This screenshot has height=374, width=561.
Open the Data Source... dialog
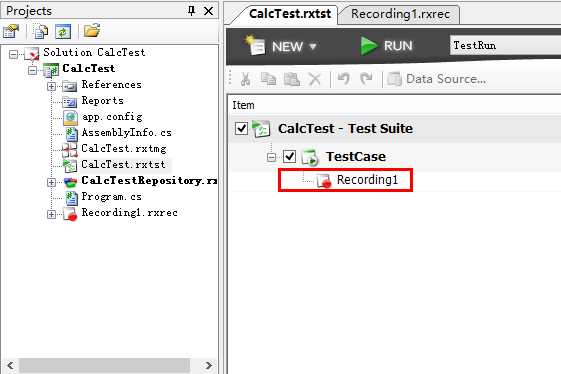[x=437, y=79]
